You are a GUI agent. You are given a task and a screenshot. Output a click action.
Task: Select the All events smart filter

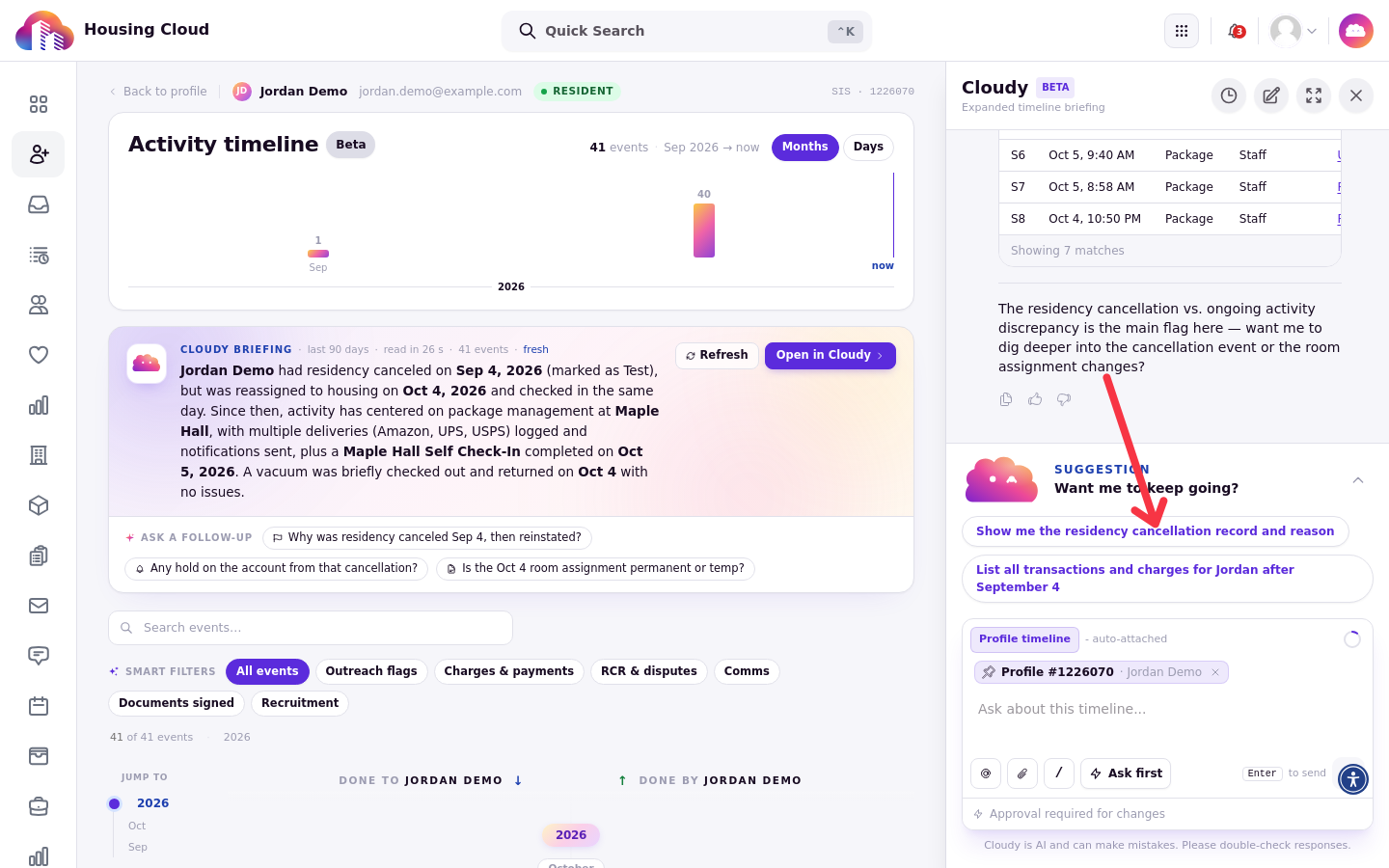[x=267, y=671]
